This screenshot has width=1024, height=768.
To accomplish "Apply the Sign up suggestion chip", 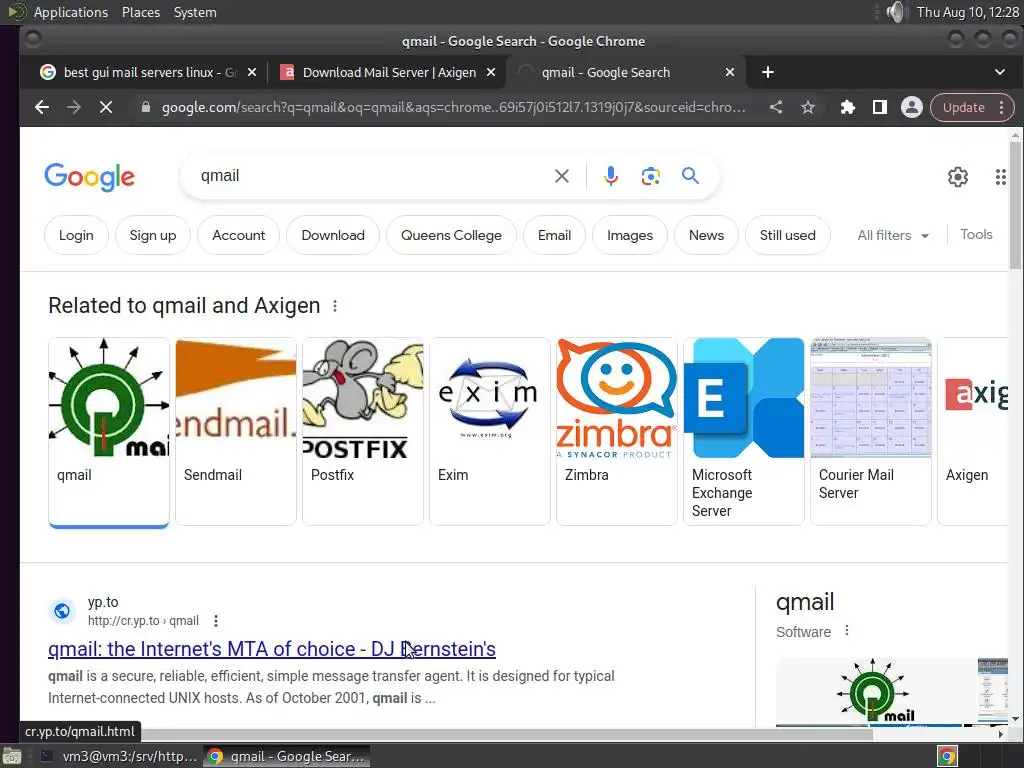I will tap(153, 235).
